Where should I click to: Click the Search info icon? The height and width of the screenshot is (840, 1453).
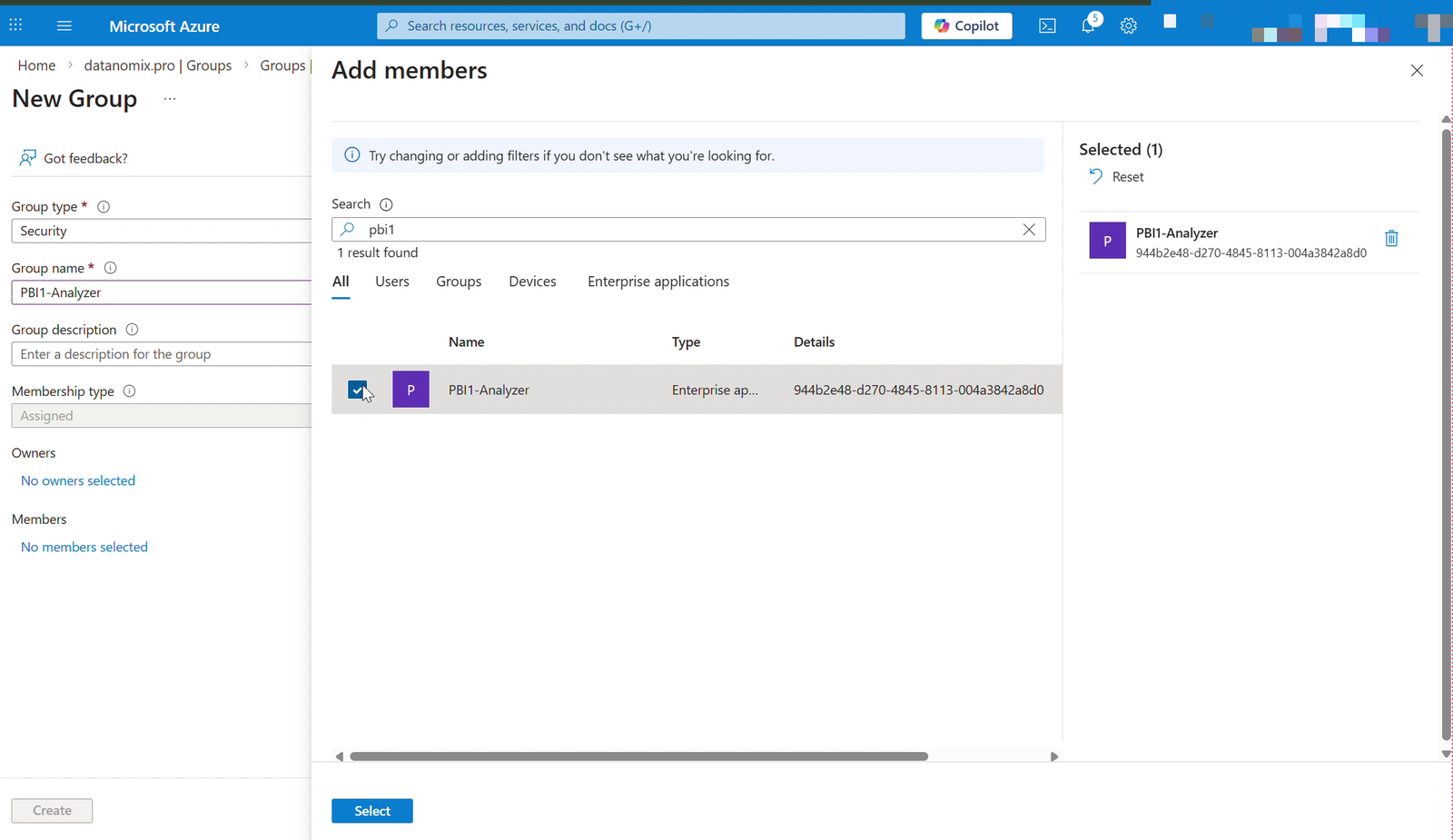point(386,204)
